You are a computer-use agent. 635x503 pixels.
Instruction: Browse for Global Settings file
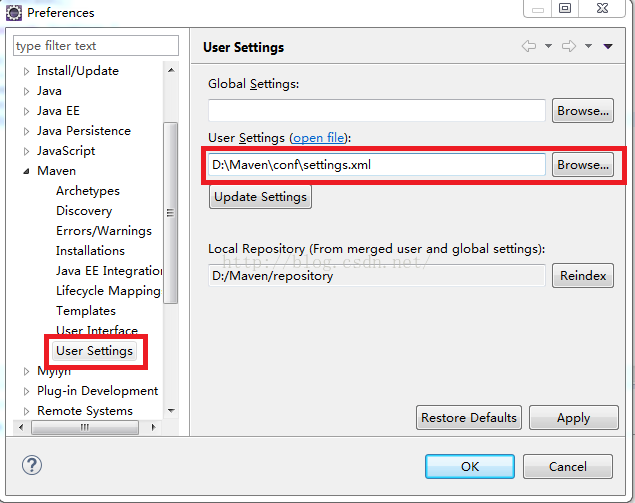(x=583, y=111)
